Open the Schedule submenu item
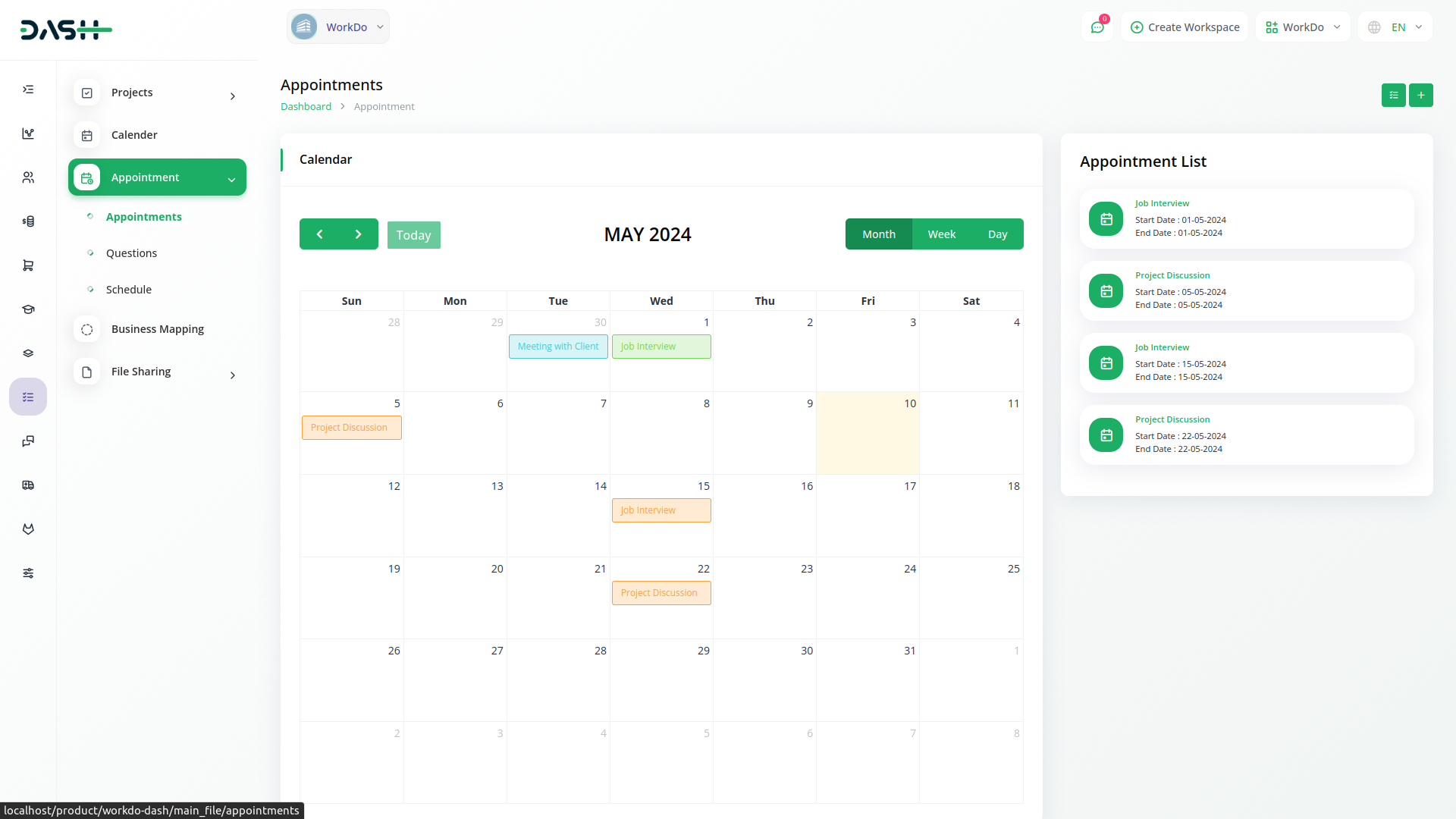The width and height of the screenshot is (1456, 819). [129, 290]
